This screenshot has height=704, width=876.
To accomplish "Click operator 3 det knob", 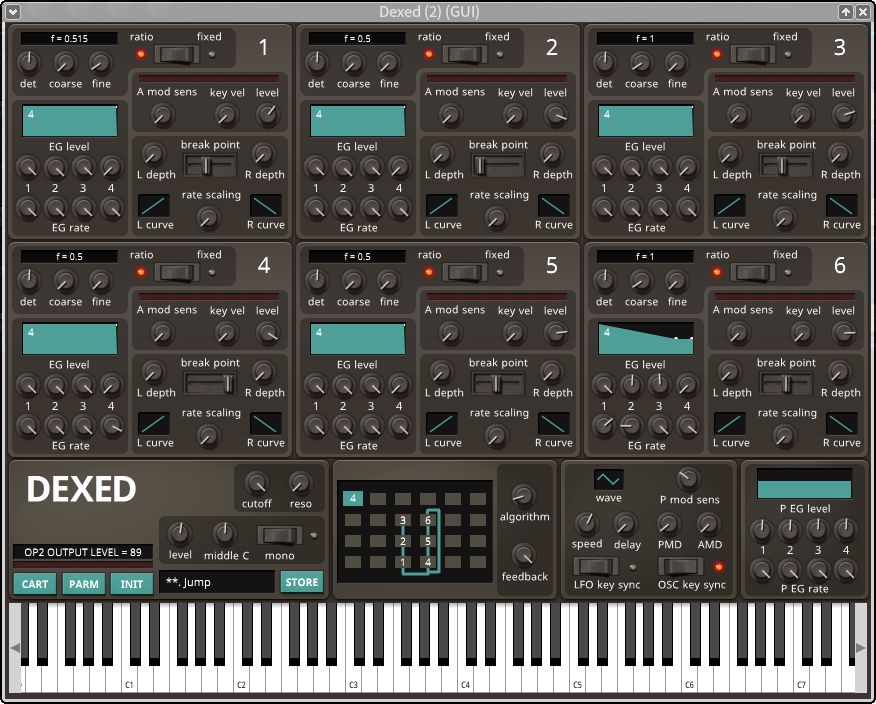I will (x=604, y=63).
